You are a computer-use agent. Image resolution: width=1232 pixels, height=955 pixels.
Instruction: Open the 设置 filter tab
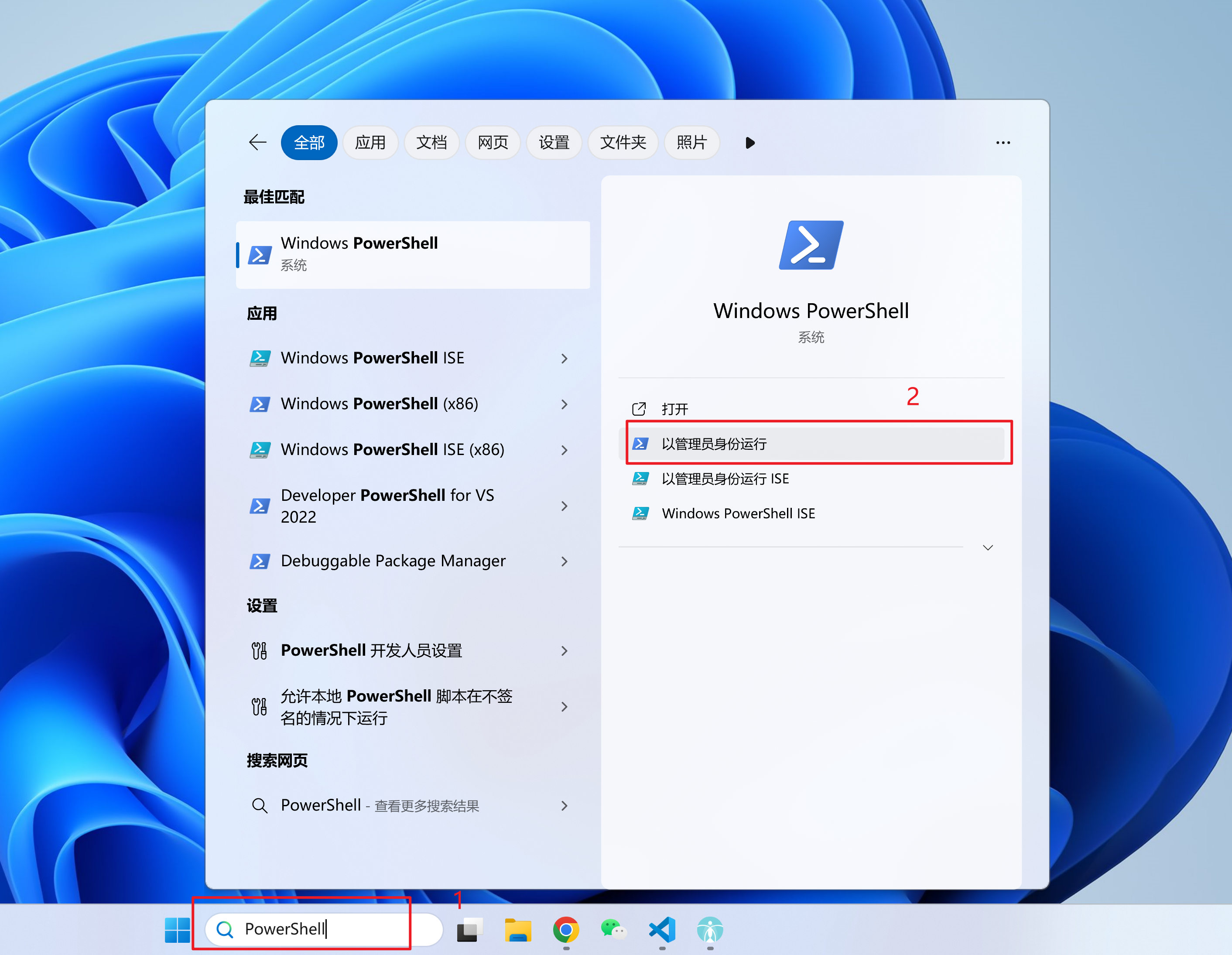coord(554,142)
